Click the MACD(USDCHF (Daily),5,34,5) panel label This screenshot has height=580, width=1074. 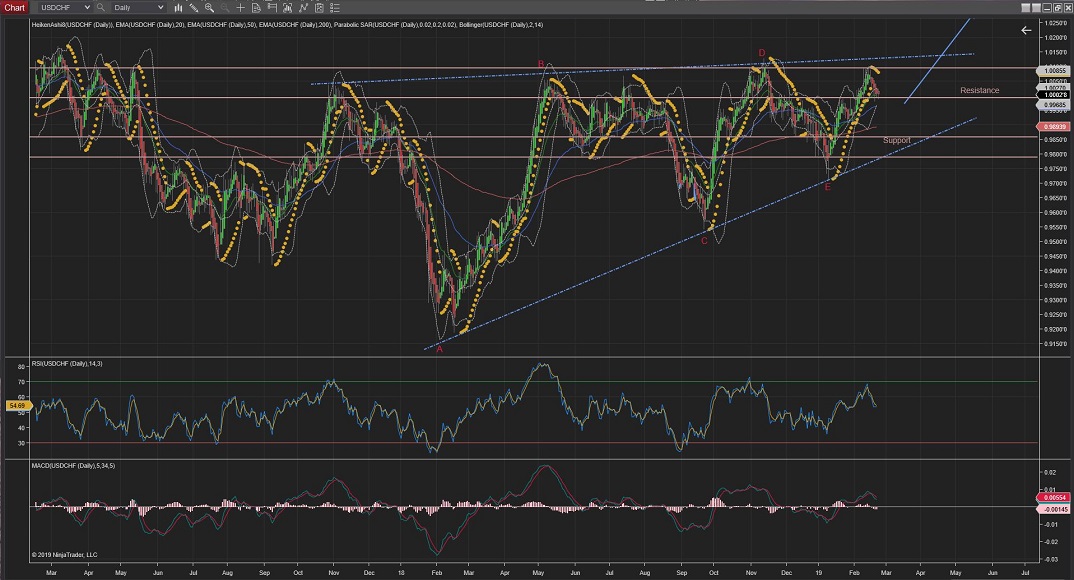tap(73, 466)
